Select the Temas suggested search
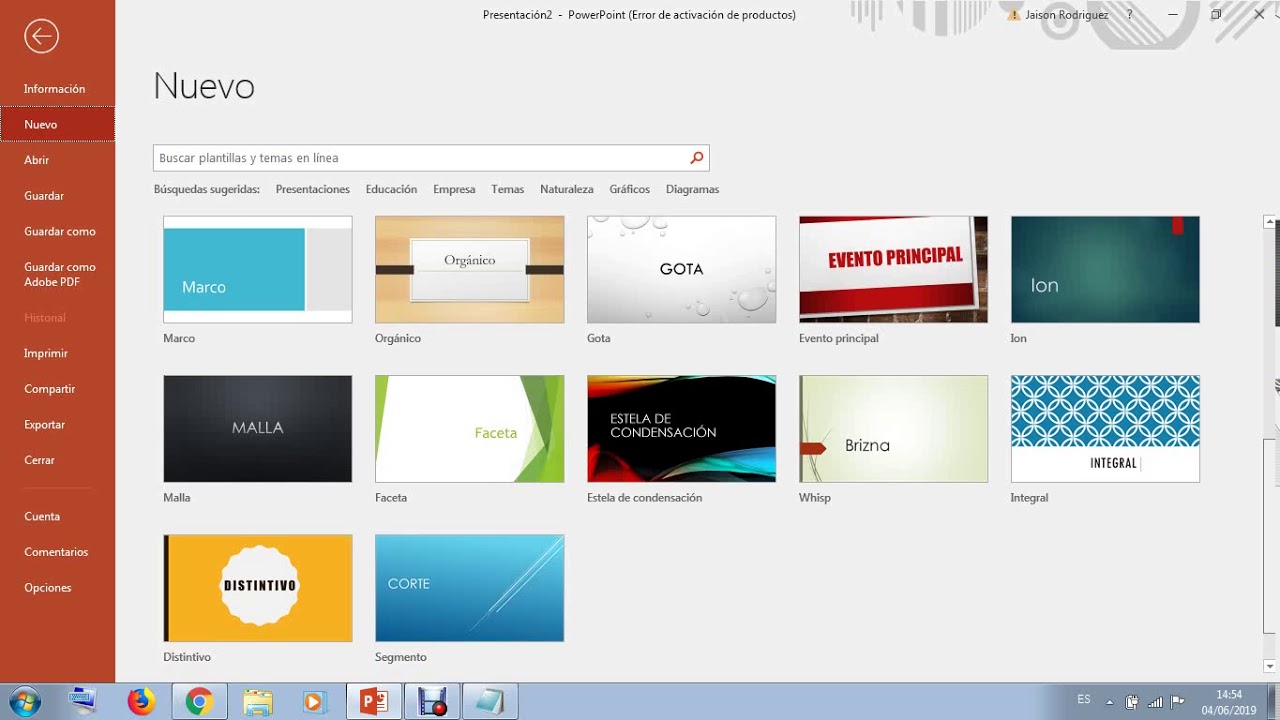Viewport: 1280px width, 720px height. coord(507,189)
